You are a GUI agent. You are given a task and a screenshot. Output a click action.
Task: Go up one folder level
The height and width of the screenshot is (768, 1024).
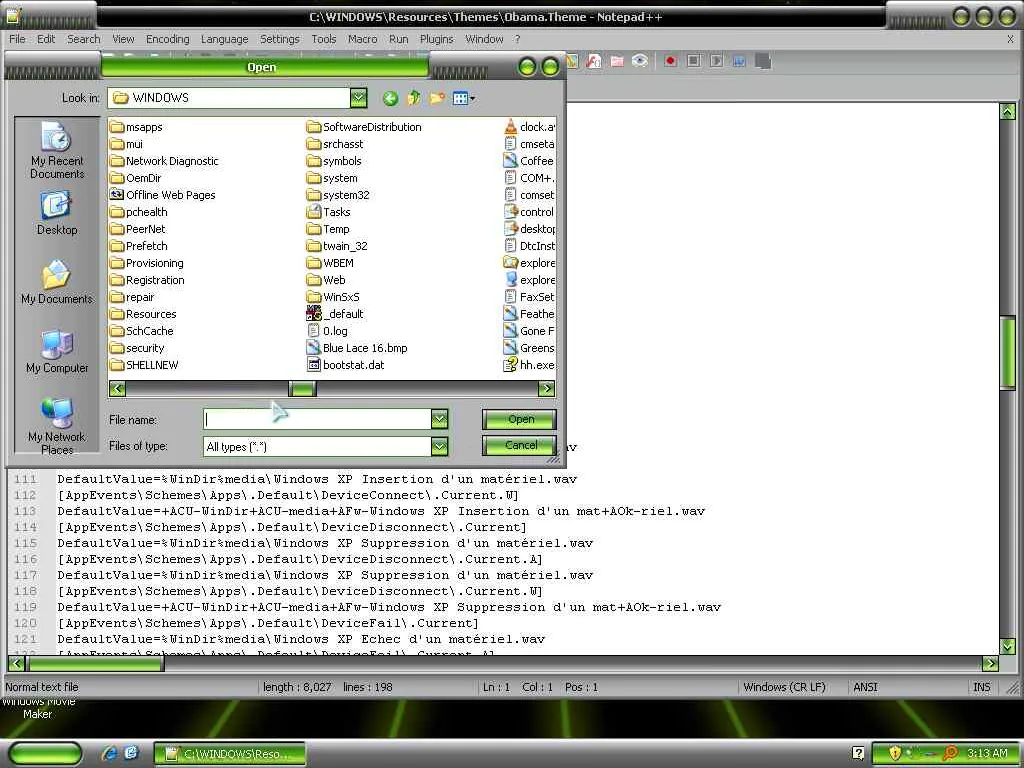click(x=413, y=99)
